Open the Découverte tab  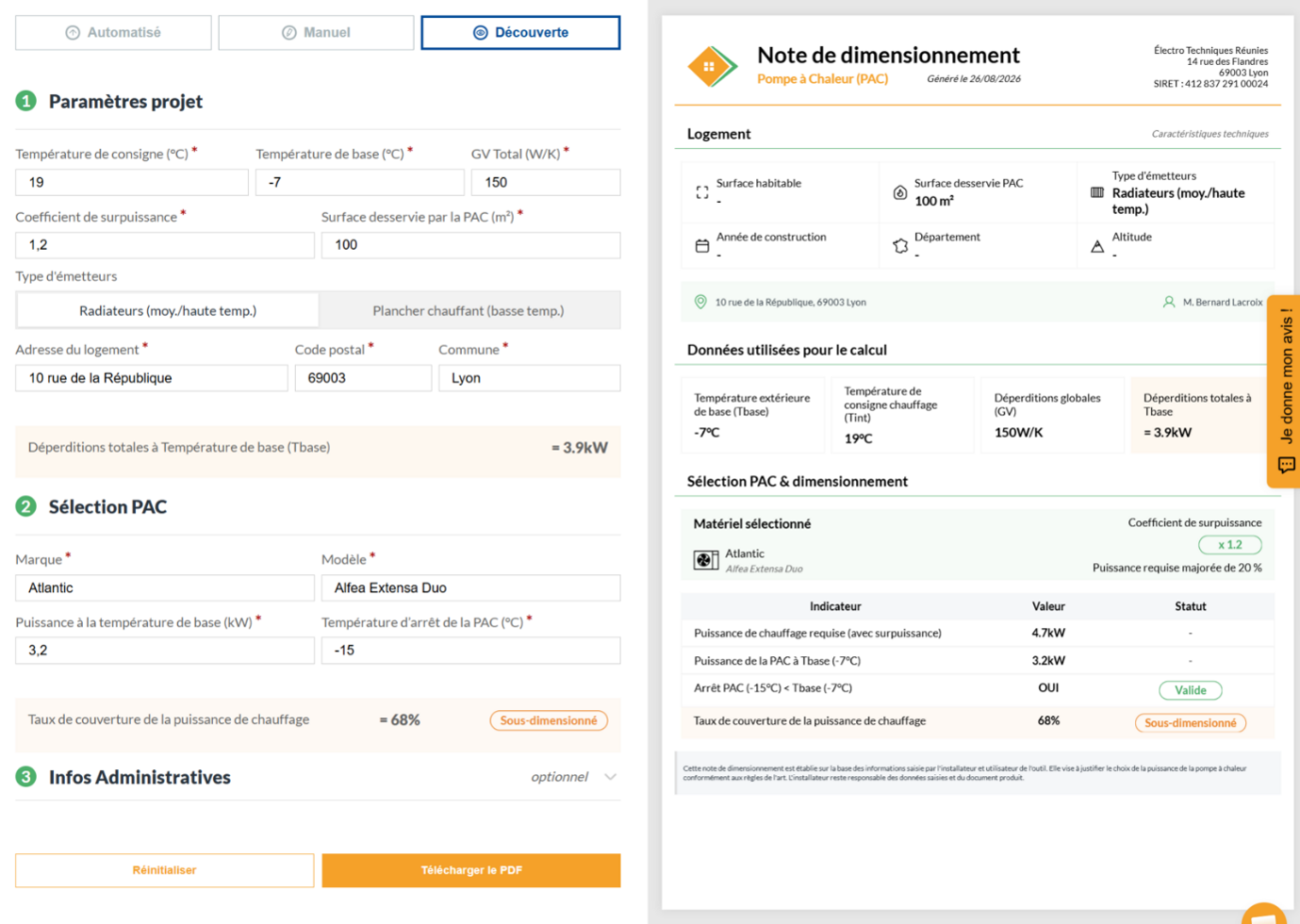click(520, 32)
